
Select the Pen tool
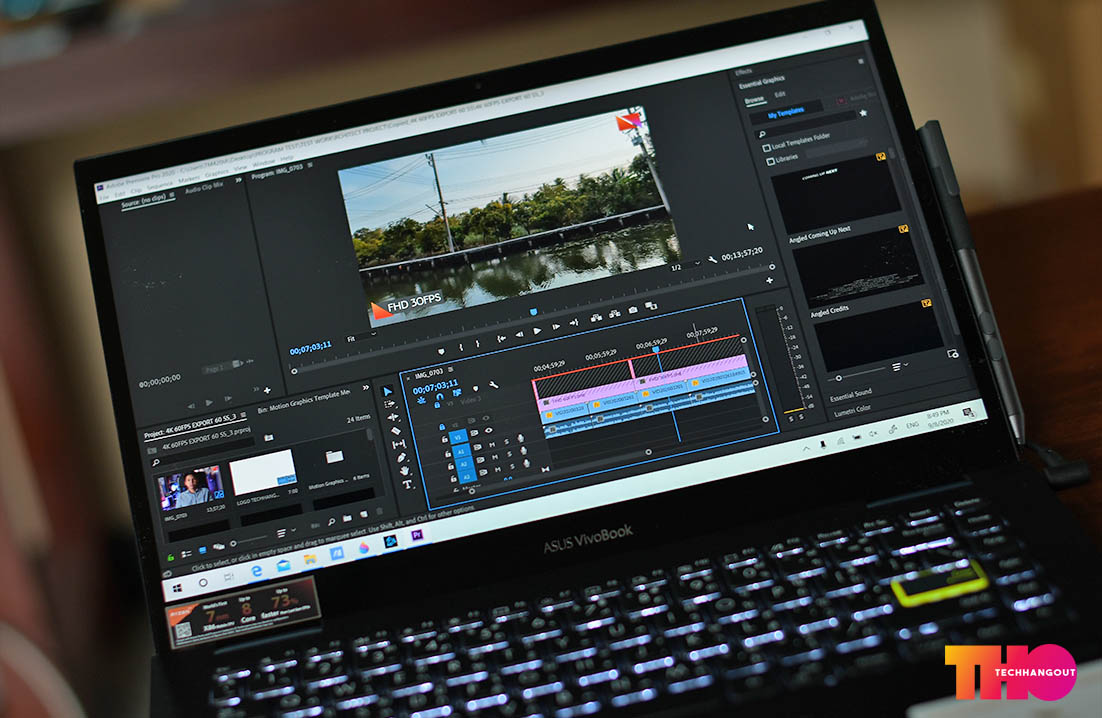[x=401, y=457]
